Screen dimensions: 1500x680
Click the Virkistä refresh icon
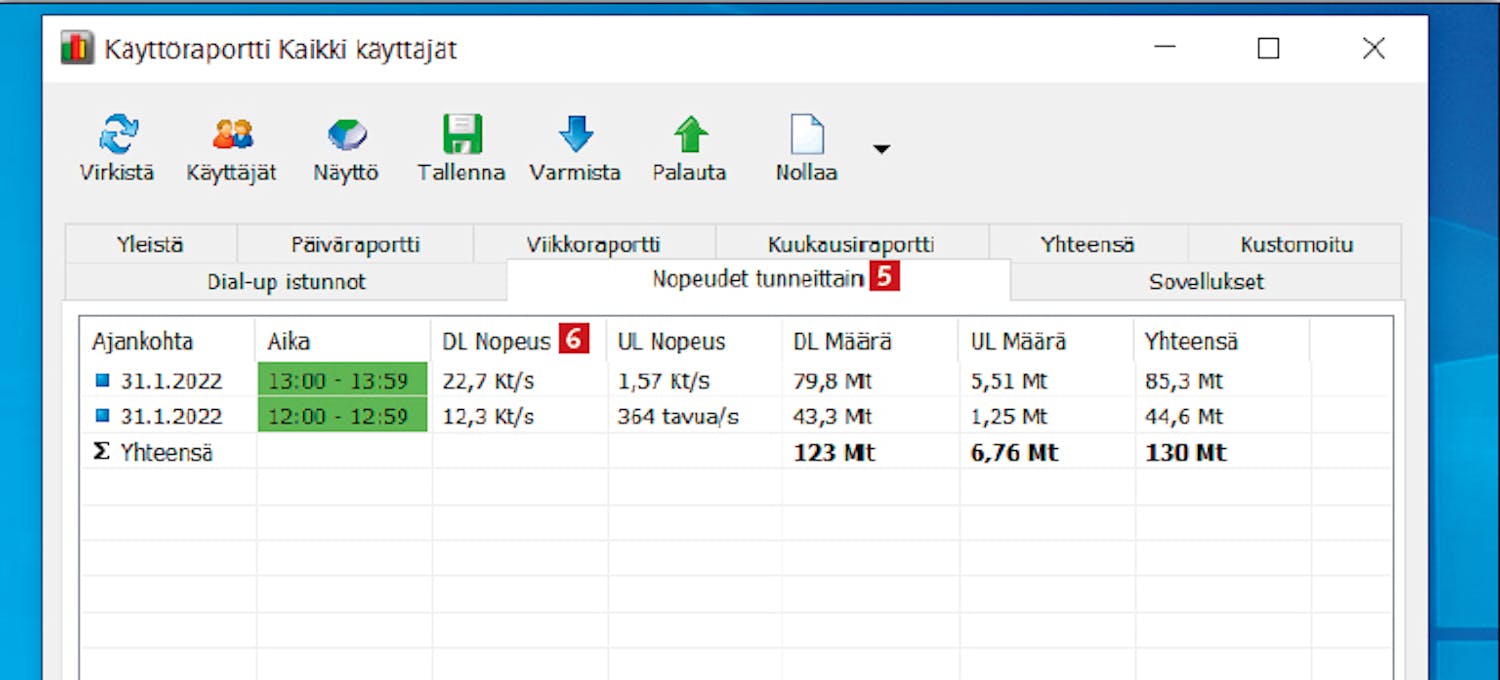(x=117, y=135)
